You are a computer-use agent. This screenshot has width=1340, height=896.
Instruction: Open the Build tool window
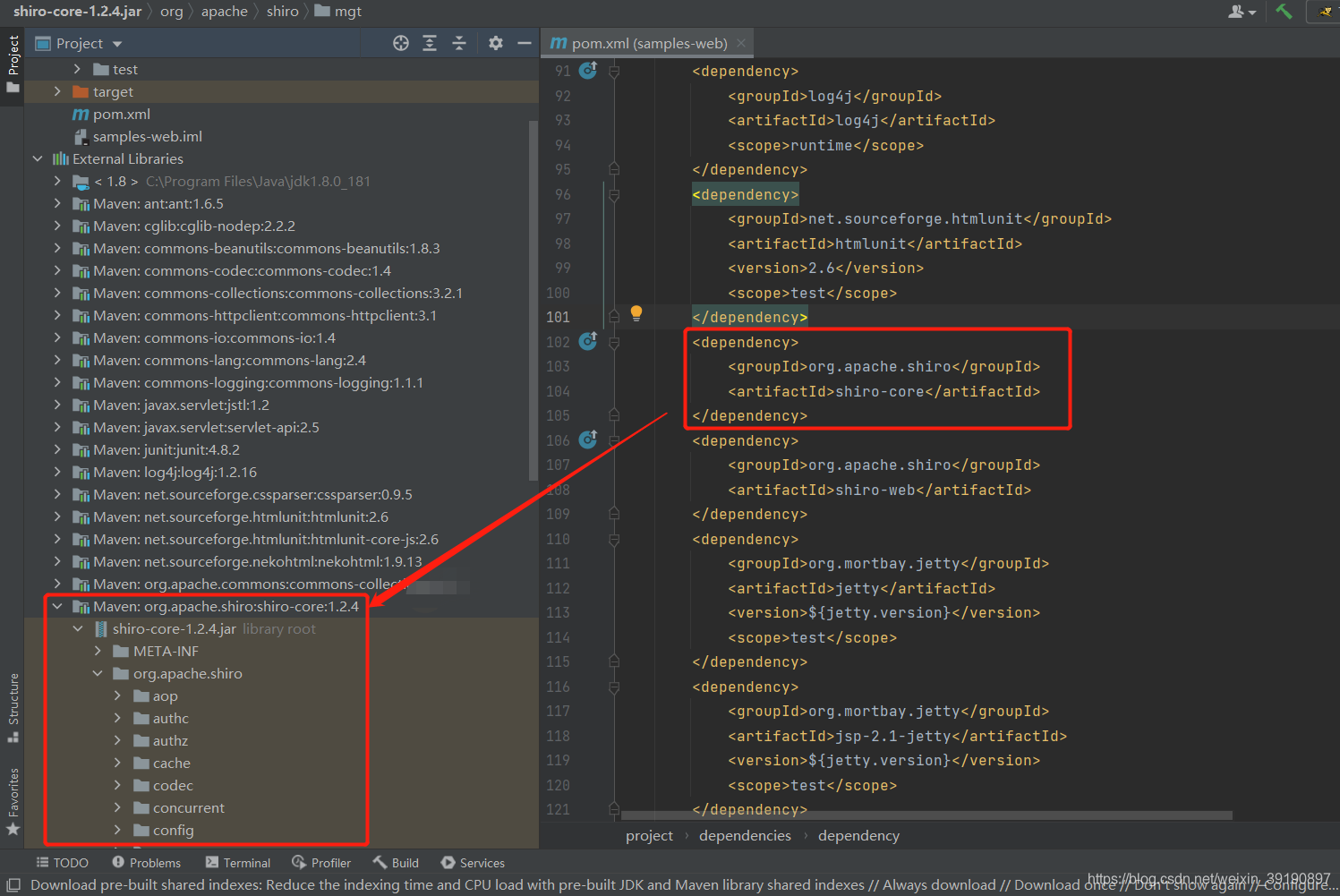(x=396, y=863)
